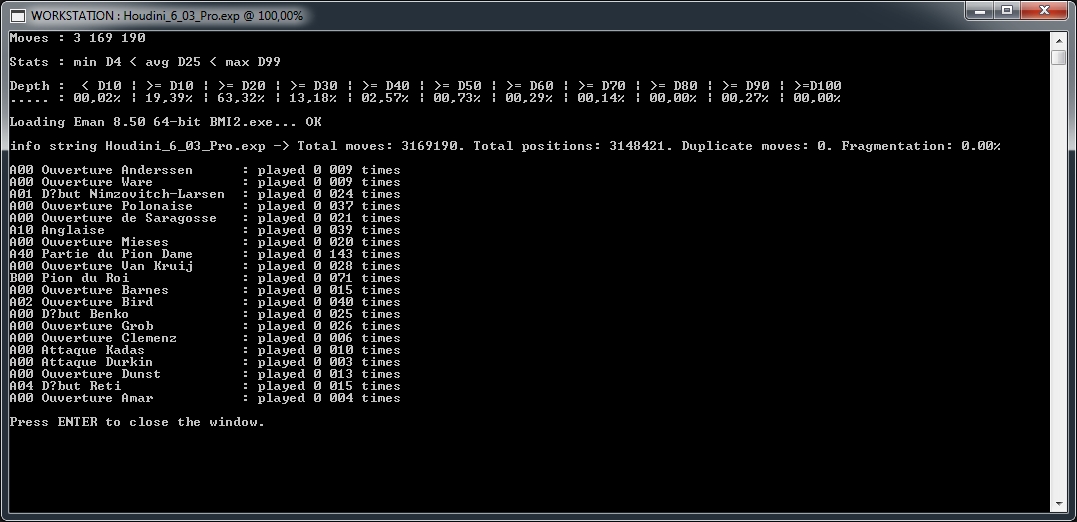Screen dimensions: 1077x522
Task: Click the vertical scrollbar thumb
Action: (x=1058, y=56)
